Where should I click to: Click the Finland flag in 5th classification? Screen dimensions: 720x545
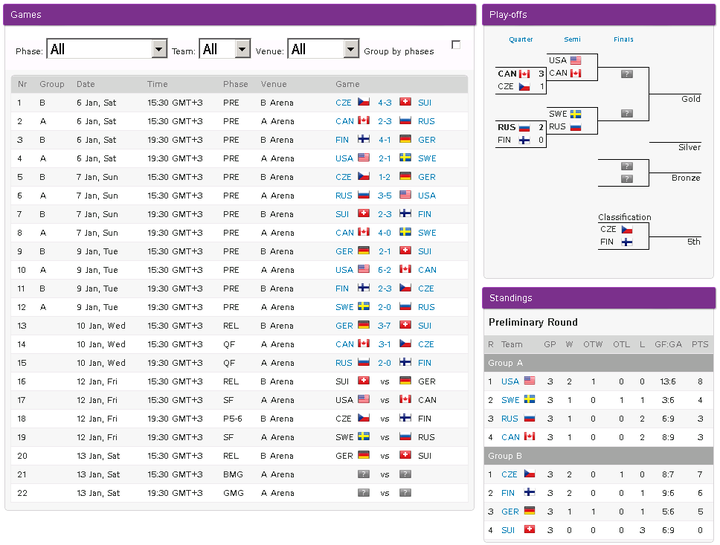pos(627,242)
